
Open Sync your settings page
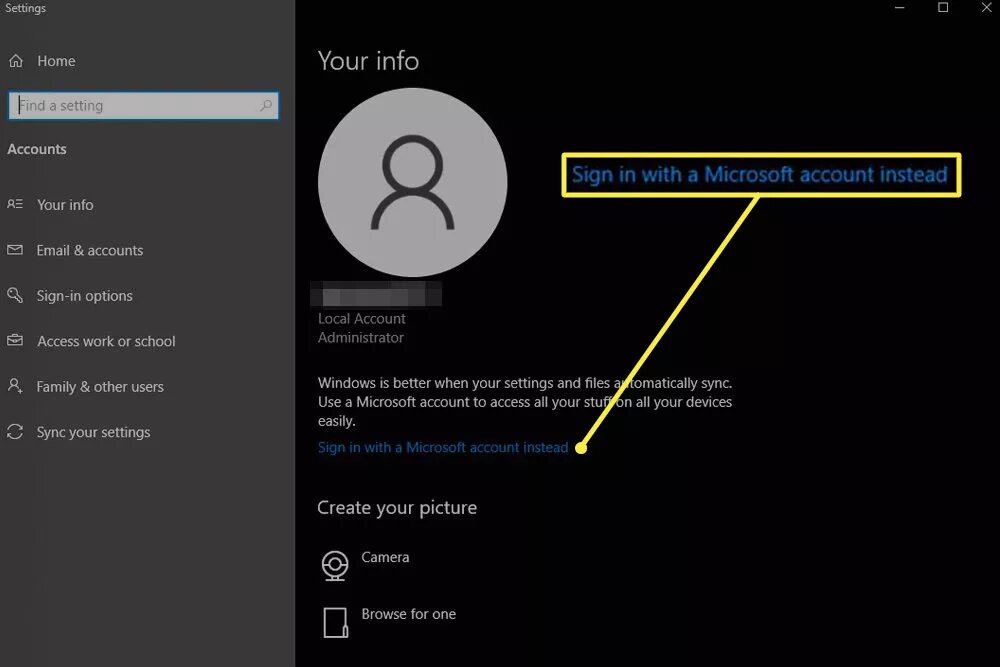pyautogui.click(x=93, y=432)
